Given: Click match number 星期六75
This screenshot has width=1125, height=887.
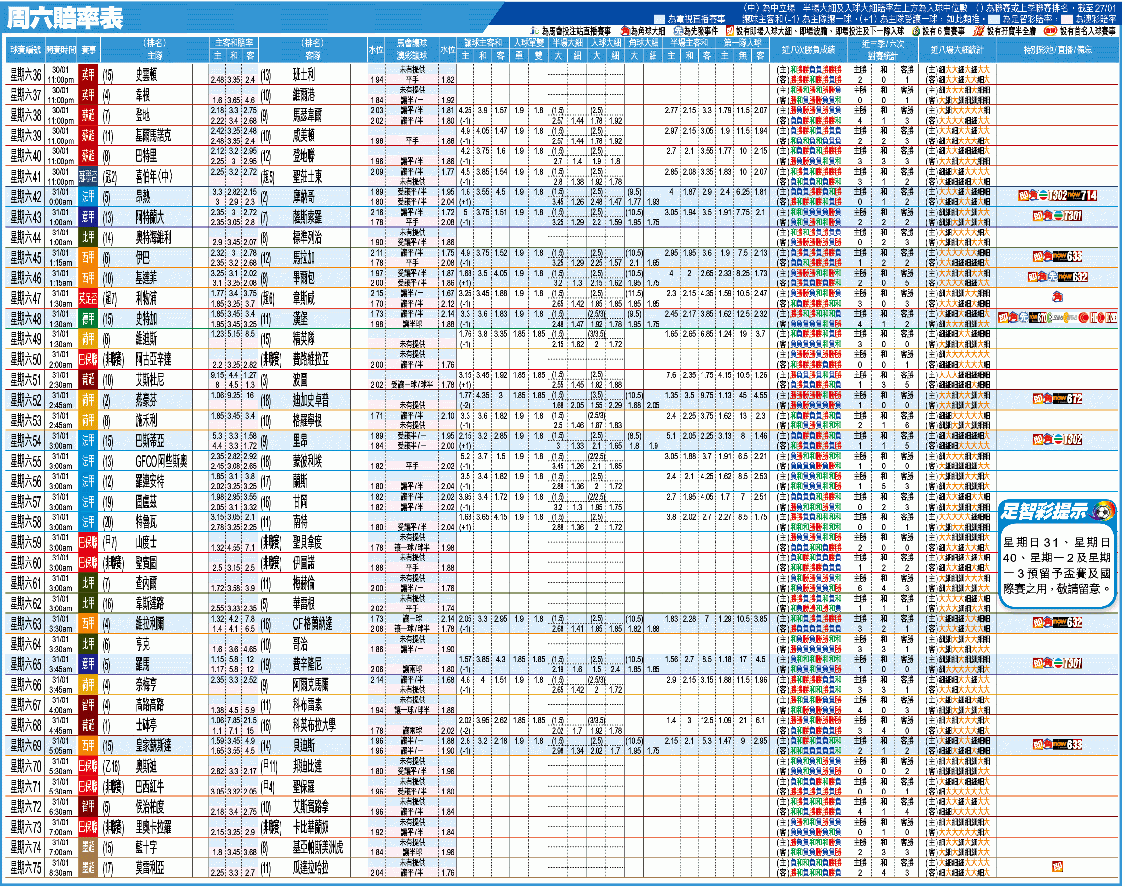Looking at the screenshot, I should 26,867.
